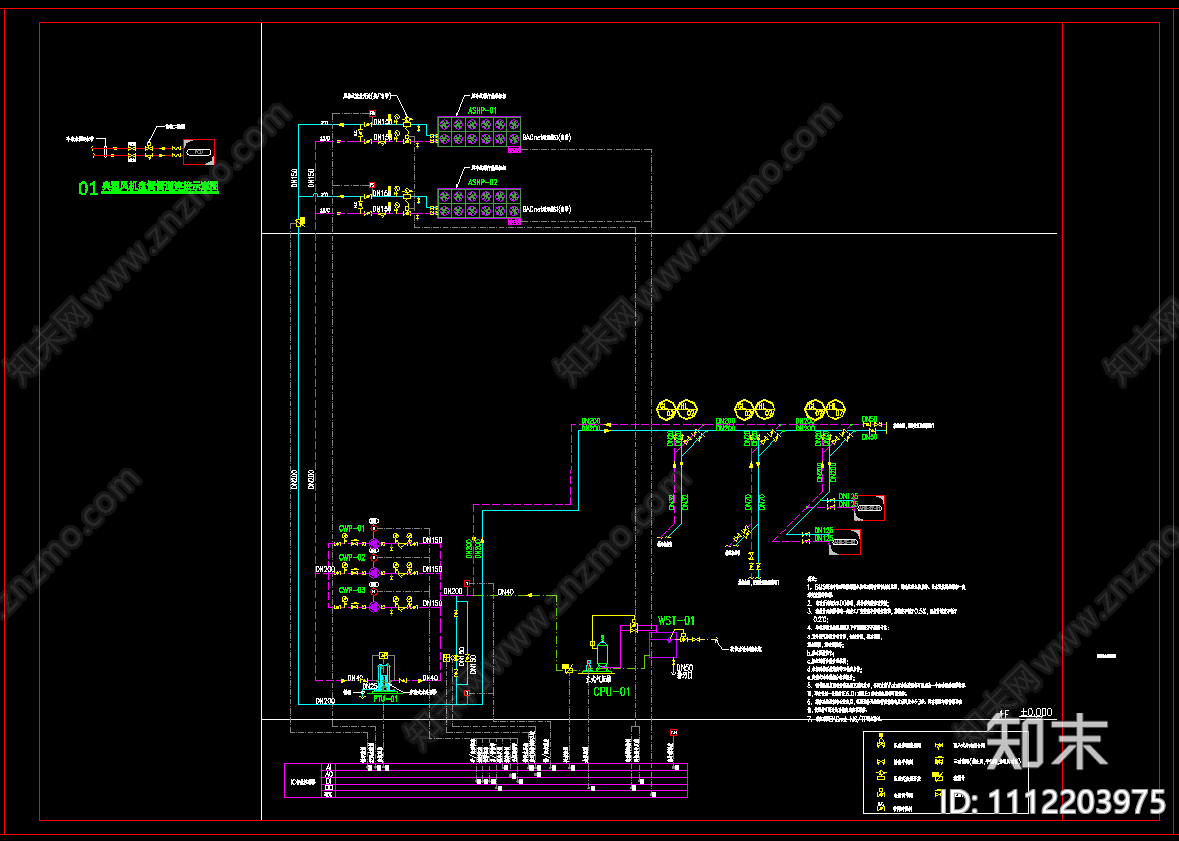Viewport: 1179px width, 841px height.
Task: Click the legend box at bottom right
Action: point(946,773)
